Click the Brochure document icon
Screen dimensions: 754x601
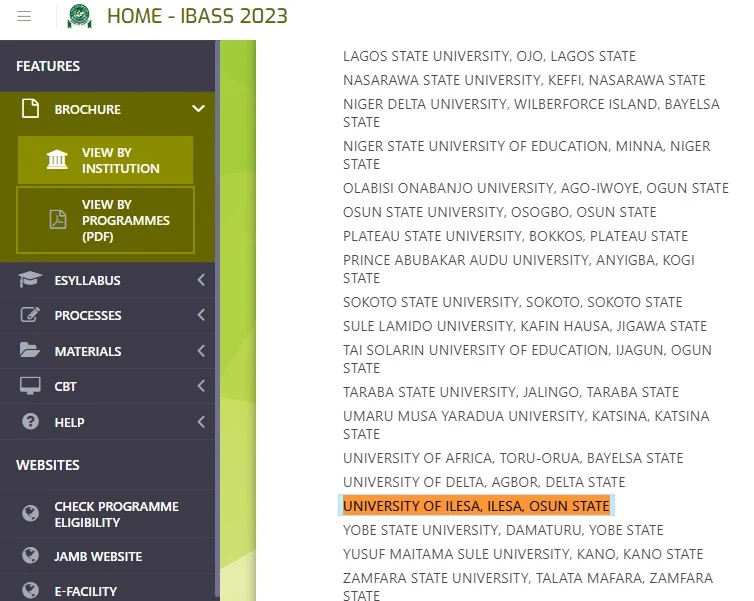[30, 109]
